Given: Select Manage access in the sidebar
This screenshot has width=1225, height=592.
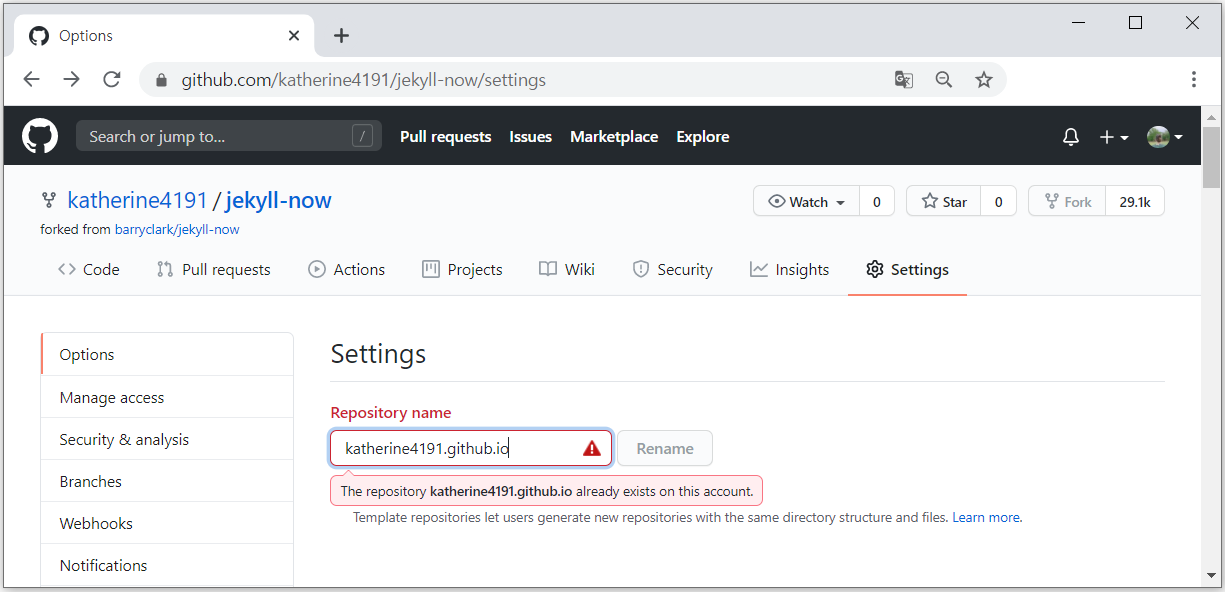Looking at the screenshot, I should click(167, 397).
